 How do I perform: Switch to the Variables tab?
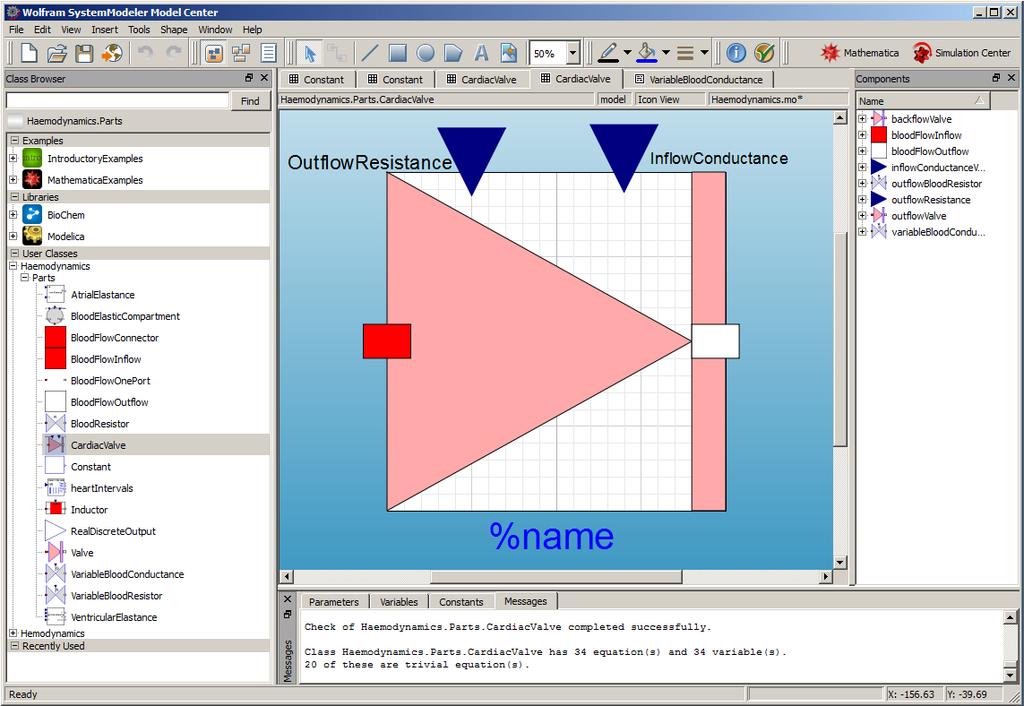pyautogui.click(x=399, y=602)
